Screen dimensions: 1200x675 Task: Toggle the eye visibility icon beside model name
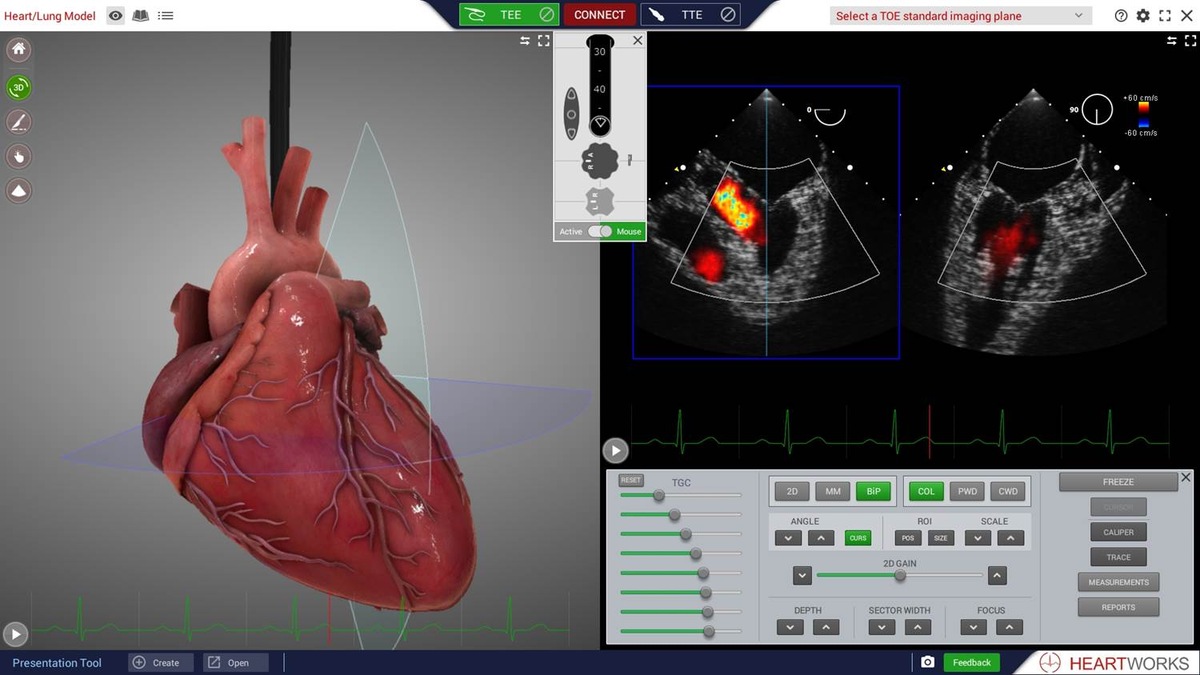pos(116,15)
